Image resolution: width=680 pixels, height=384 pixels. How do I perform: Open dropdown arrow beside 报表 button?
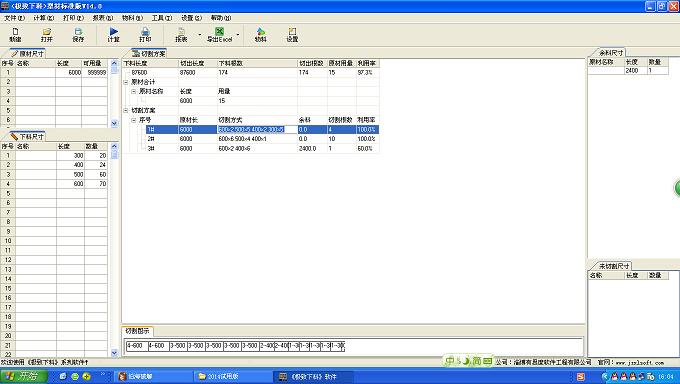coord(199,35)
